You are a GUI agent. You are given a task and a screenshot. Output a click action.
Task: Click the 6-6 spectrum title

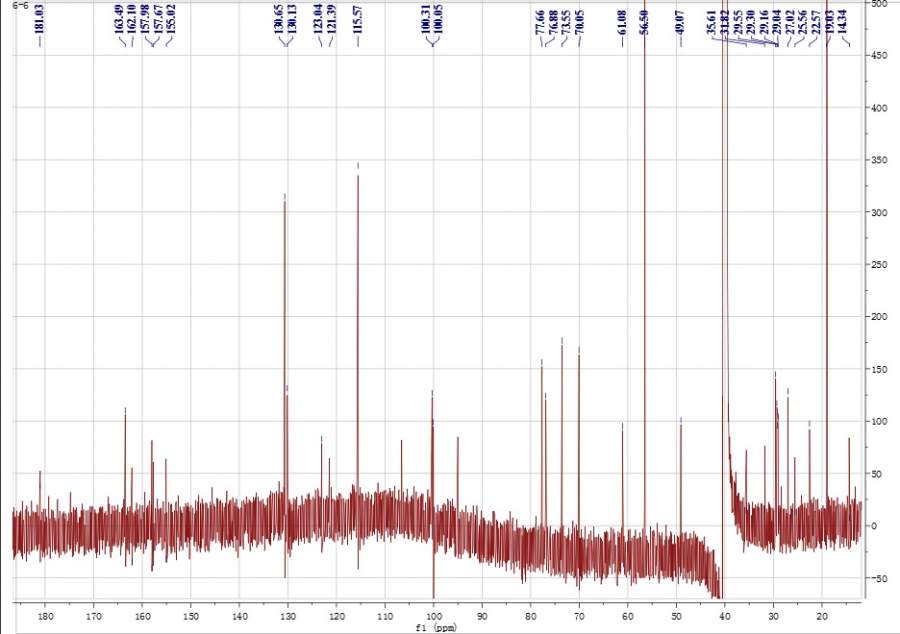point(20,5)
